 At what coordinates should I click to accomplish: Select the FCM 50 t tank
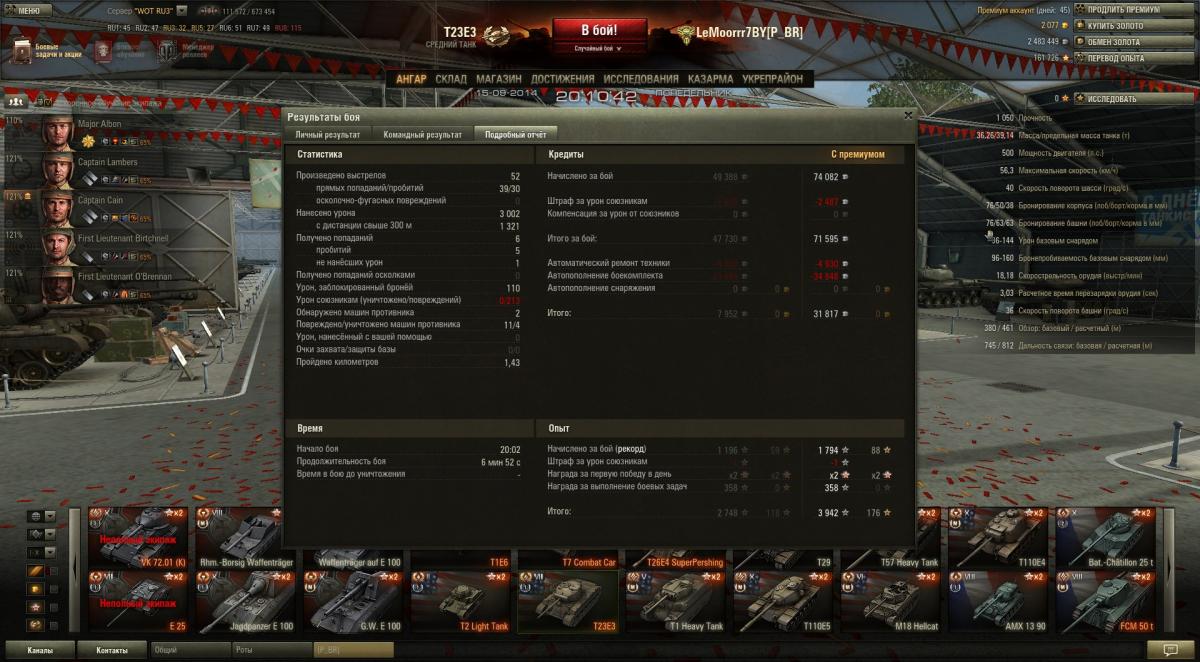coord(1104,601)
